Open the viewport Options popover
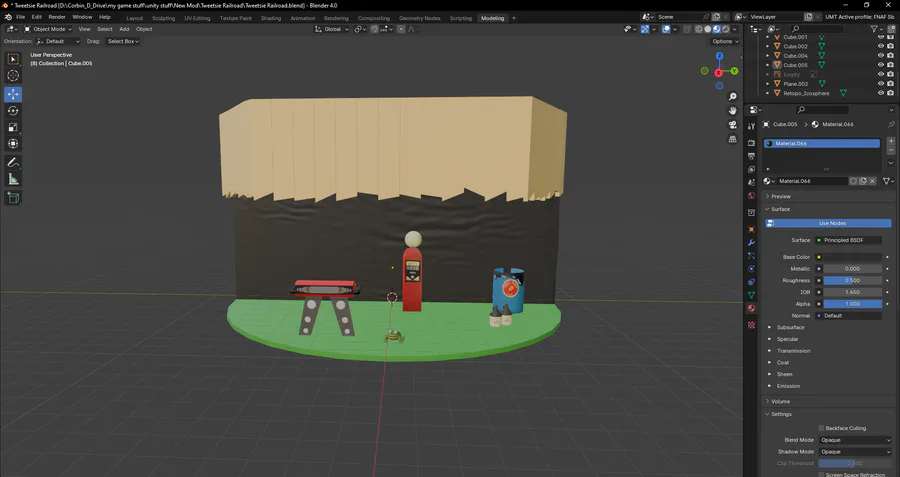Viewport: 900px width, 477px height. click(725, 41)
